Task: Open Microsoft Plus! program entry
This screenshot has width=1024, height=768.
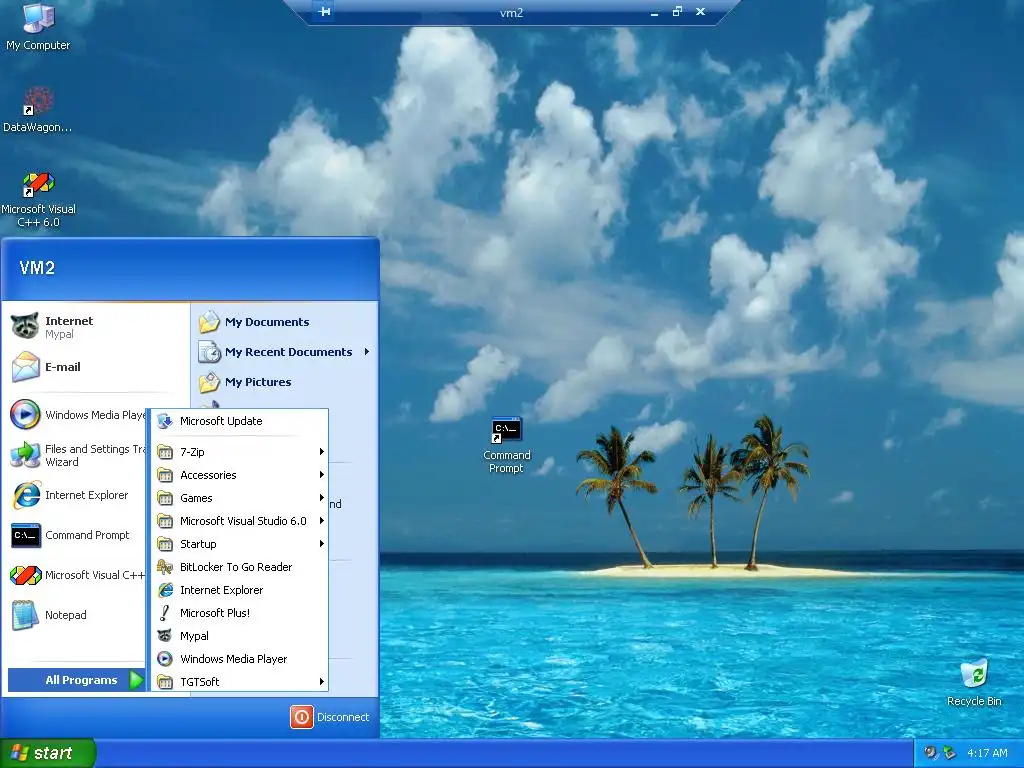Action: [x=240, y=613]
